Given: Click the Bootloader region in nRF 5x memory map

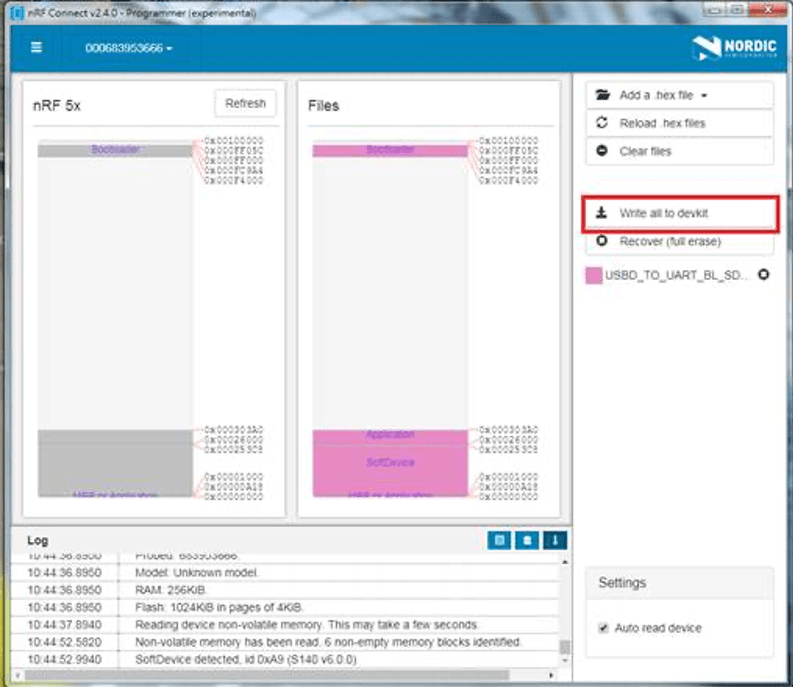Looking at the screenshot, I should coord(115,150).
